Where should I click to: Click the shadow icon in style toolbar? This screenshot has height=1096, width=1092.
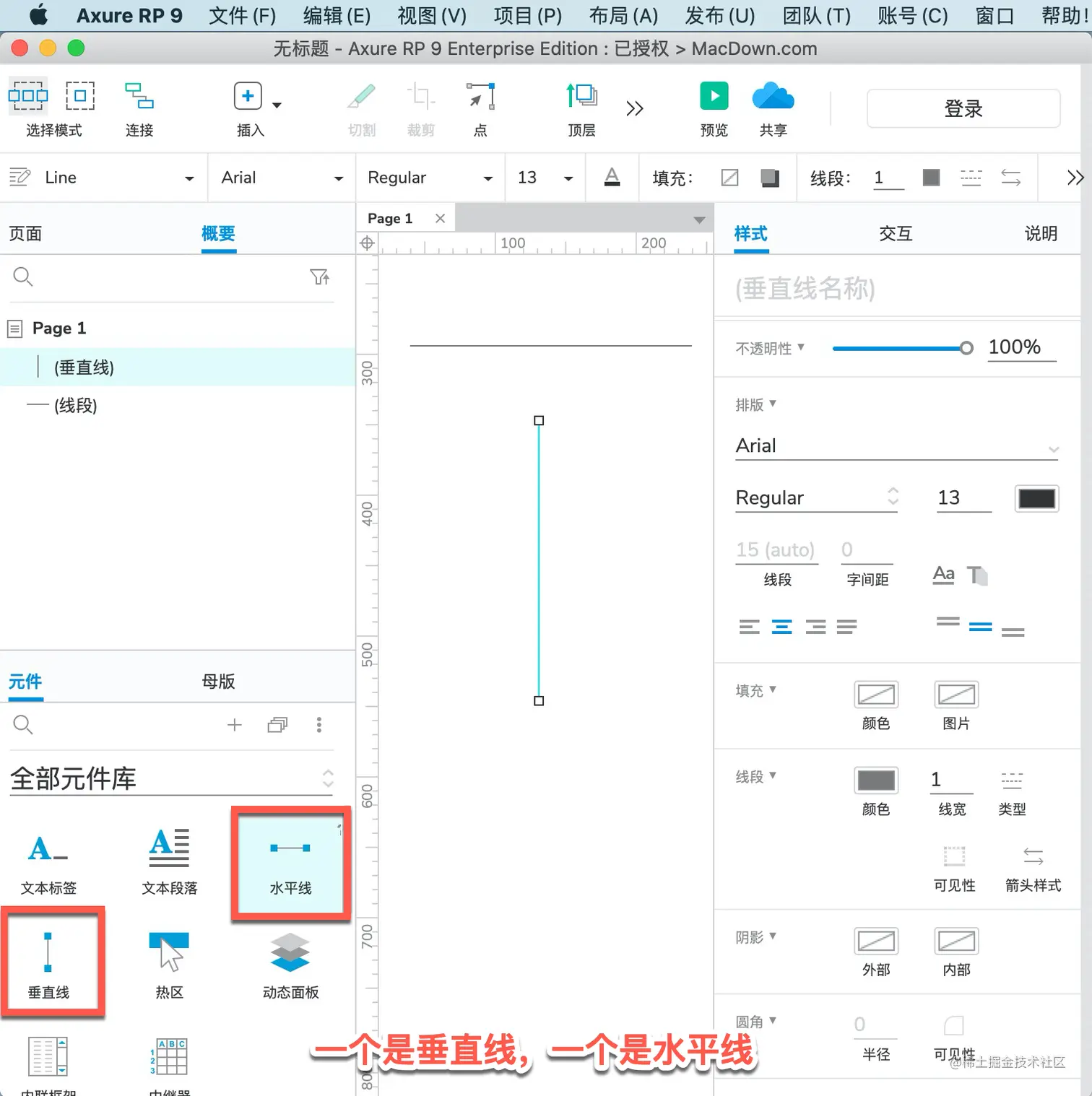coord(771,178)
